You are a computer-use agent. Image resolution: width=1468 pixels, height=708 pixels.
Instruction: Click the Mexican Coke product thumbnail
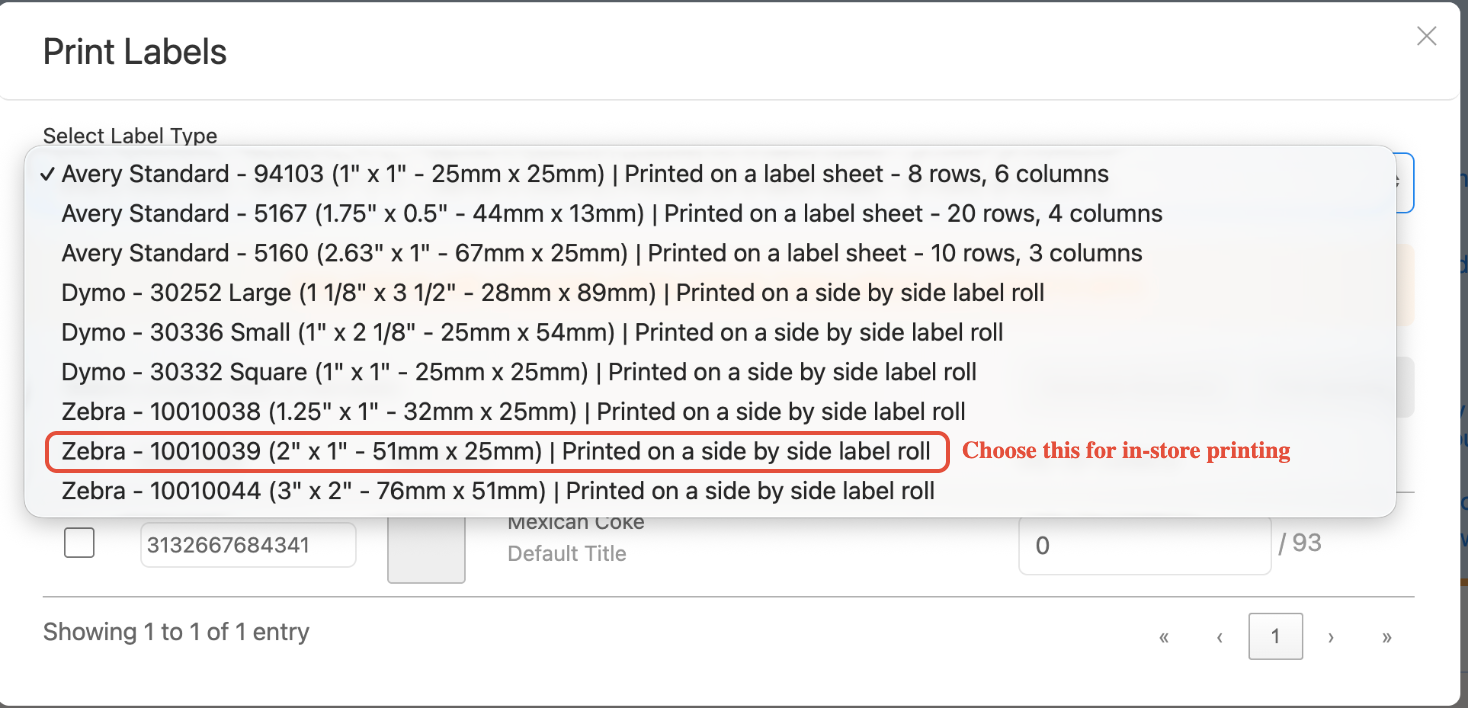(x=426, y=550)
